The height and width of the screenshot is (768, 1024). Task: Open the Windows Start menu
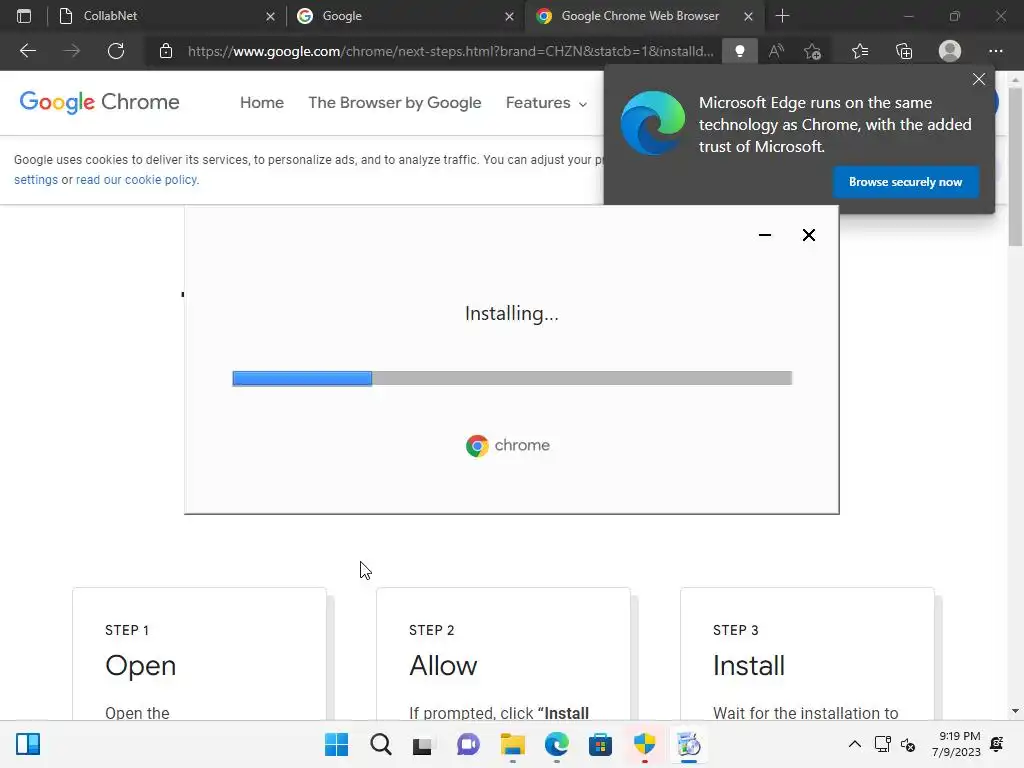coord(336,744)
